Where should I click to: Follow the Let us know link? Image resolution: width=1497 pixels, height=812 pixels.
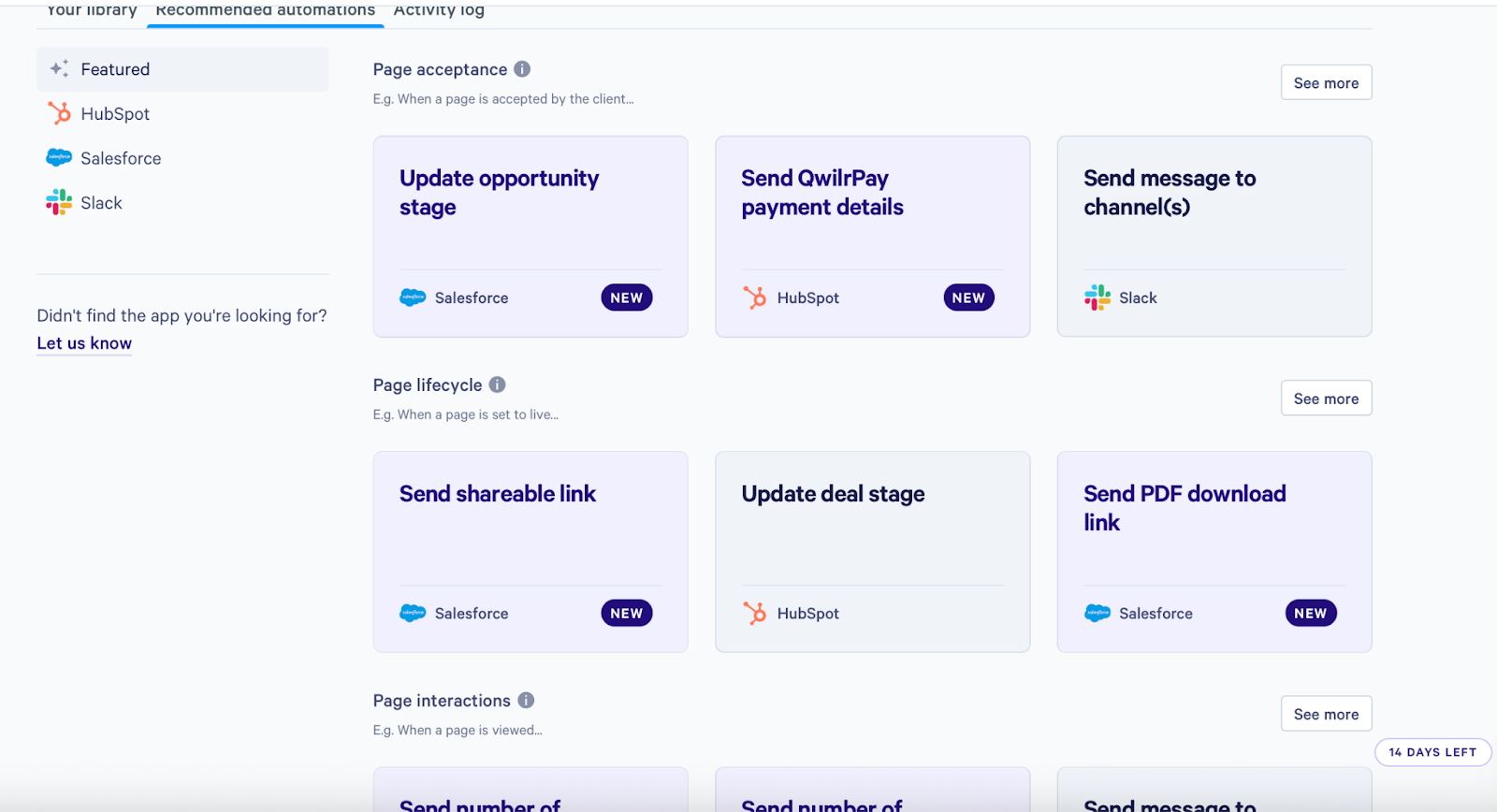point(84,343)
